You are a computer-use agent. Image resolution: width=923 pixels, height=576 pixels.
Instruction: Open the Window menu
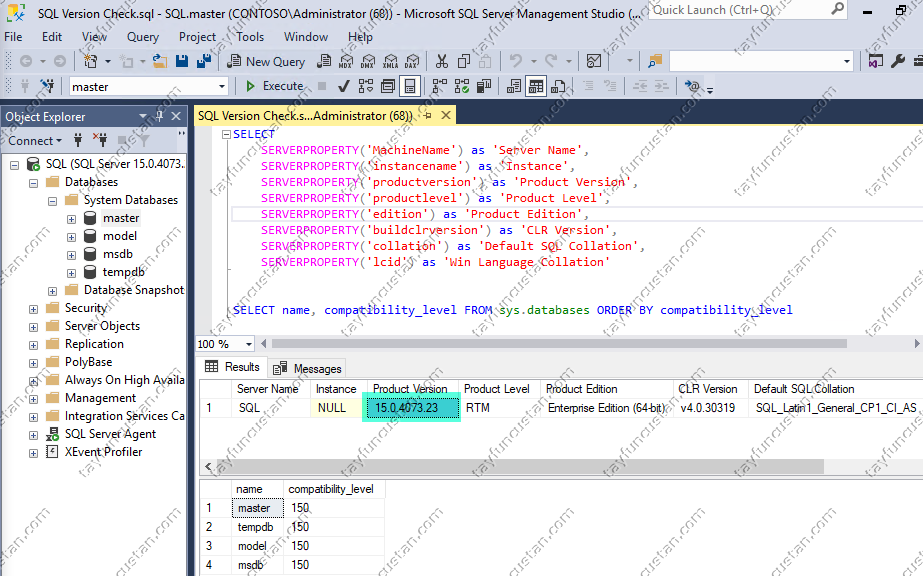[x=306, y=36]
